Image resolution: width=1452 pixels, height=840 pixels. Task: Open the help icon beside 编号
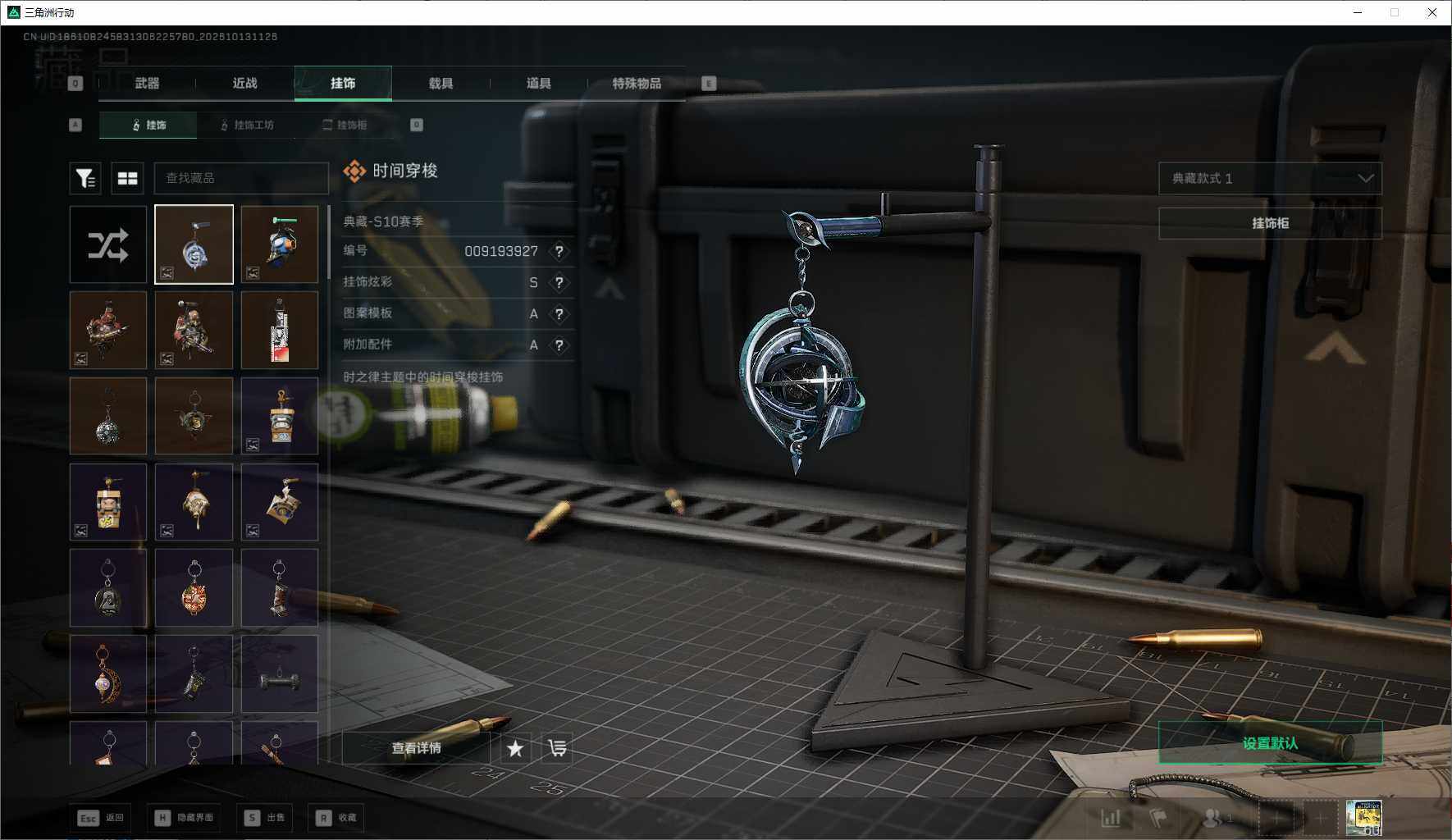coord(559,251)
